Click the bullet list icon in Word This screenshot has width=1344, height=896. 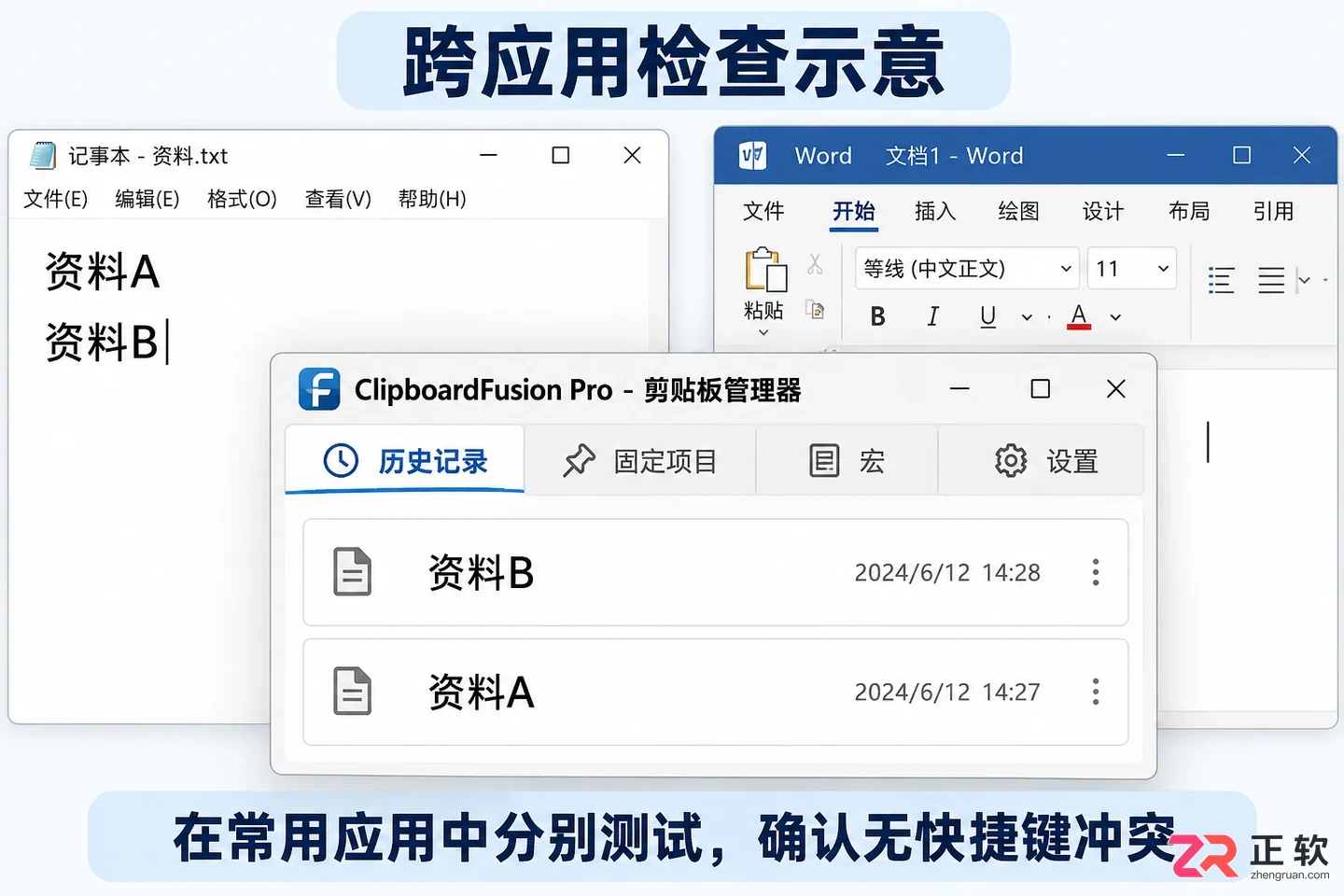1221,280
